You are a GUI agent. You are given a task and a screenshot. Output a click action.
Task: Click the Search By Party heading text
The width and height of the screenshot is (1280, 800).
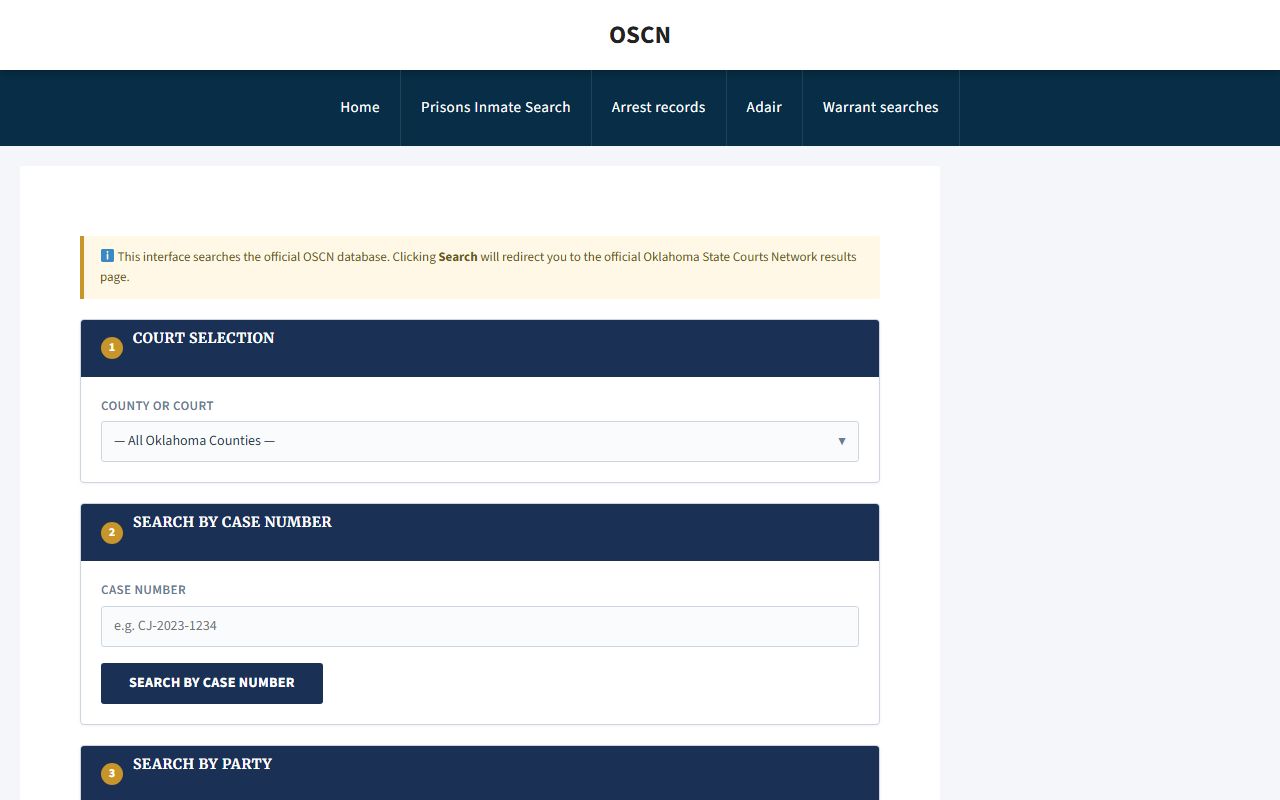point(203,764)
